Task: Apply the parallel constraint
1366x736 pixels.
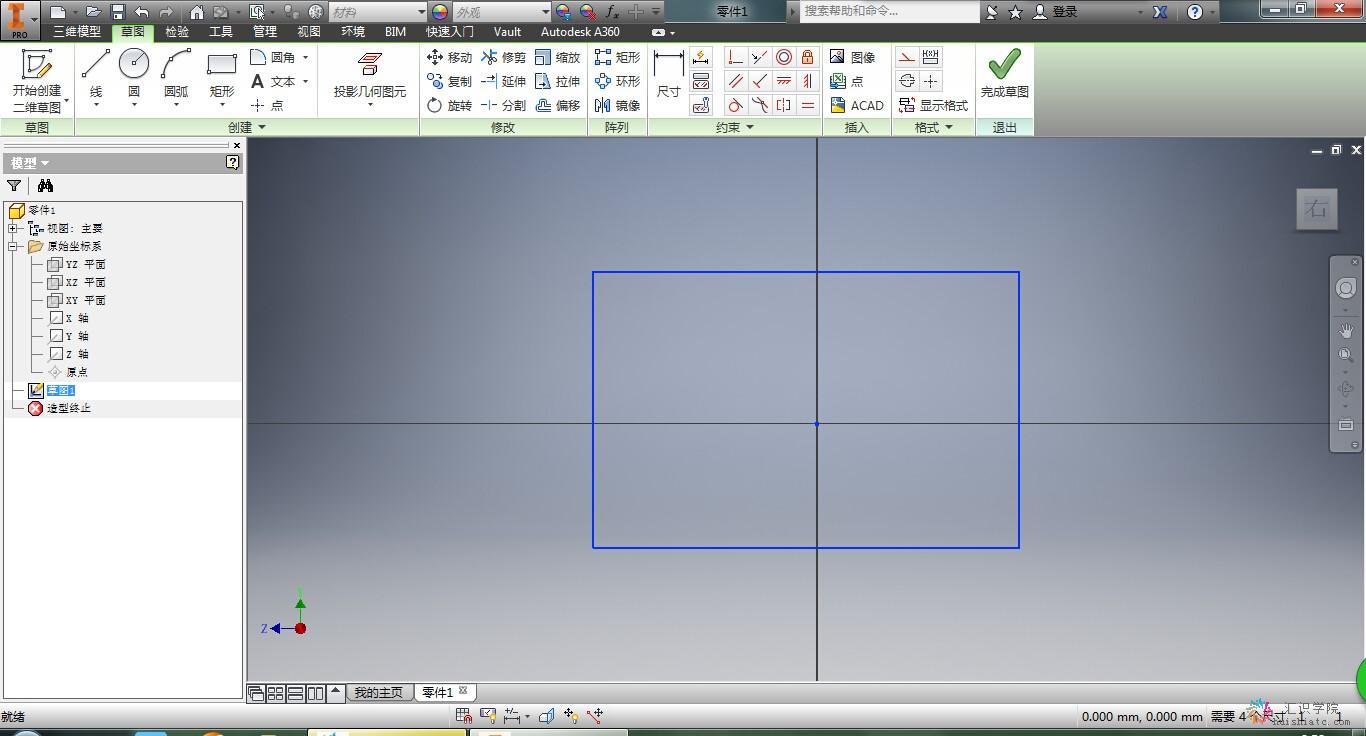Action: 736,81
